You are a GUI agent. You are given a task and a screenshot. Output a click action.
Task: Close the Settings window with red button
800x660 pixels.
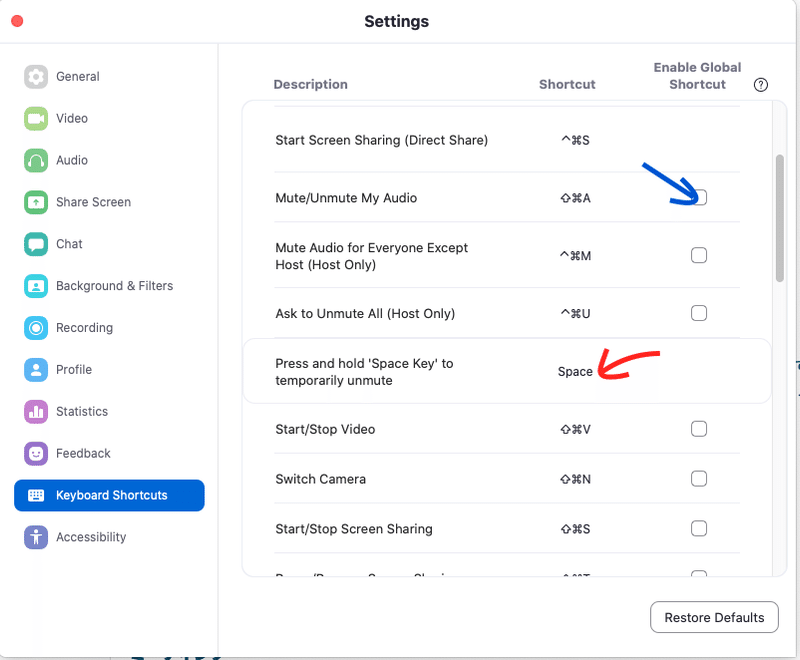pos(17,21)
